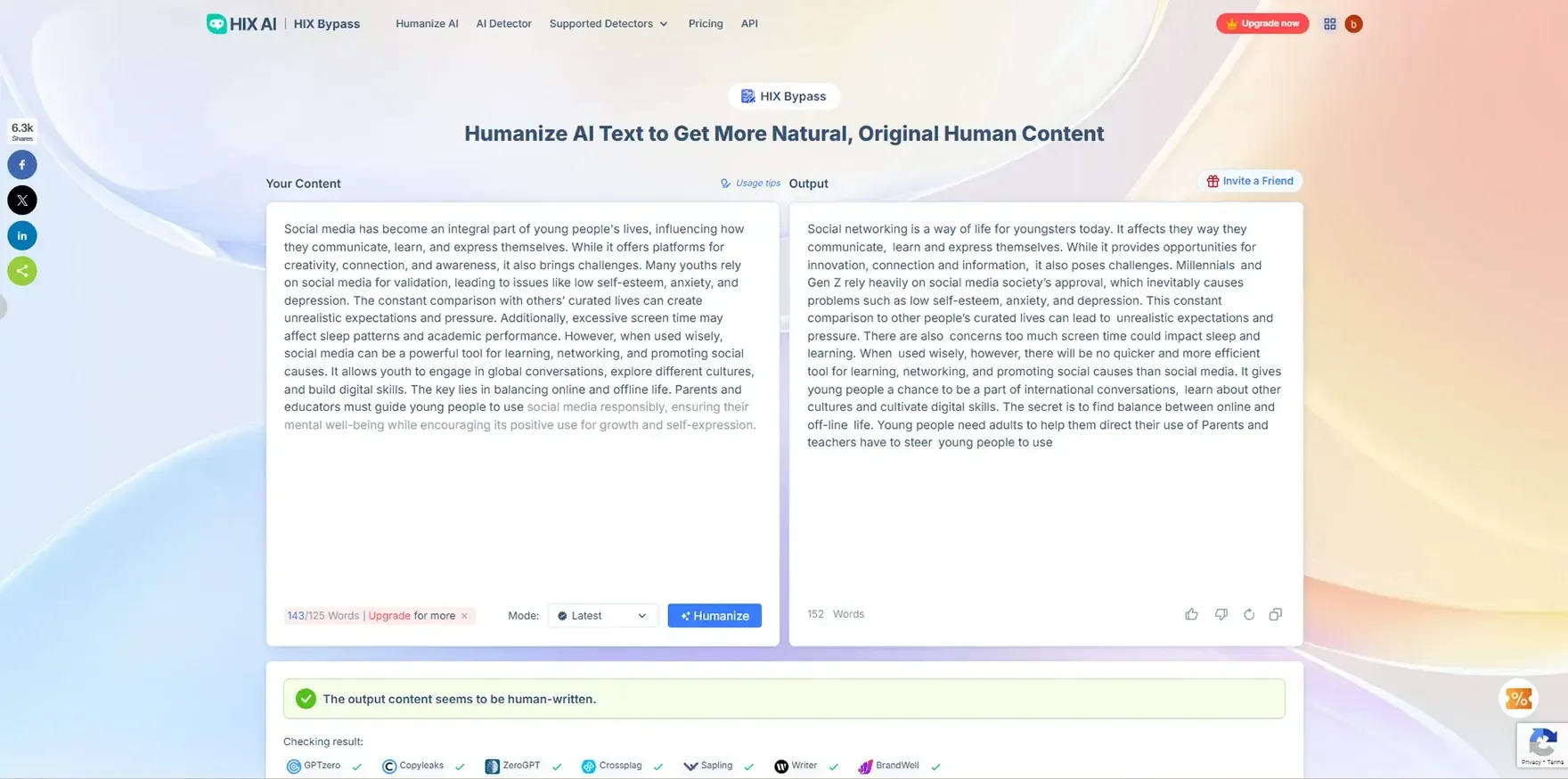Share on Facebook from the sidebar

click(x=22, y=165)
